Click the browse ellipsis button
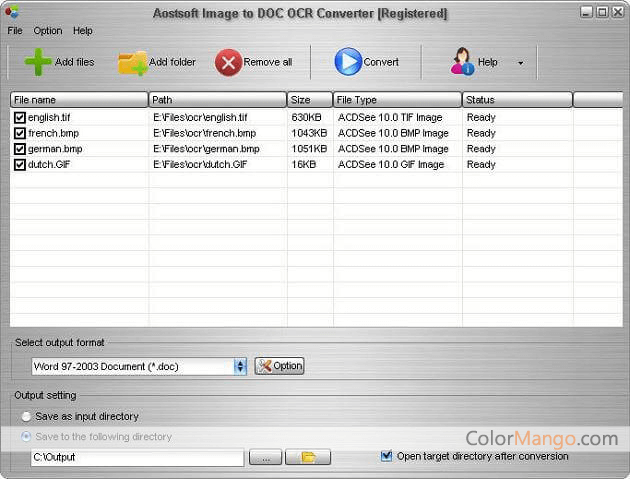Image resolution: width=630 pixels, height=479 pixels. 265,458
